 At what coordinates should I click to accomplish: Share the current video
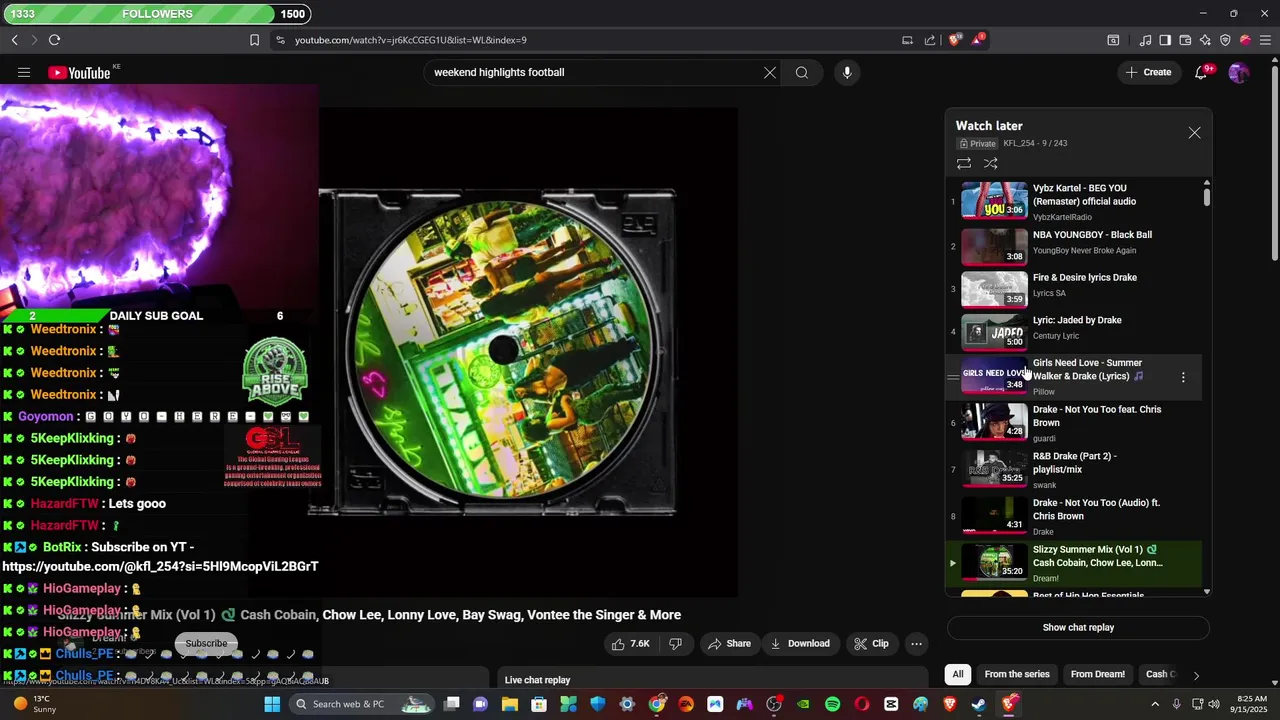[729, 644]
